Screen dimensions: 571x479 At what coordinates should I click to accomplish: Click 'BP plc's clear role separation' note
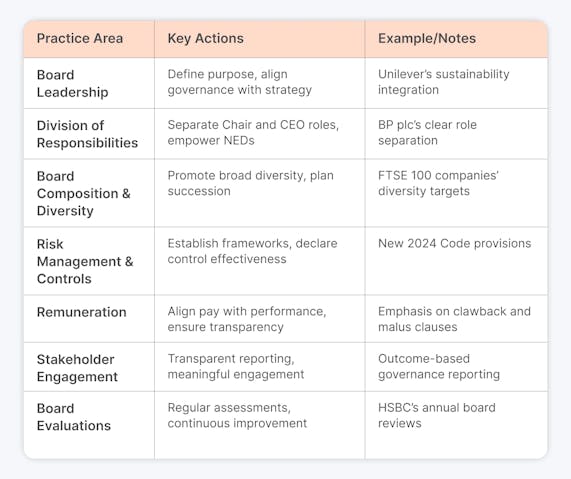click(427, 133)
